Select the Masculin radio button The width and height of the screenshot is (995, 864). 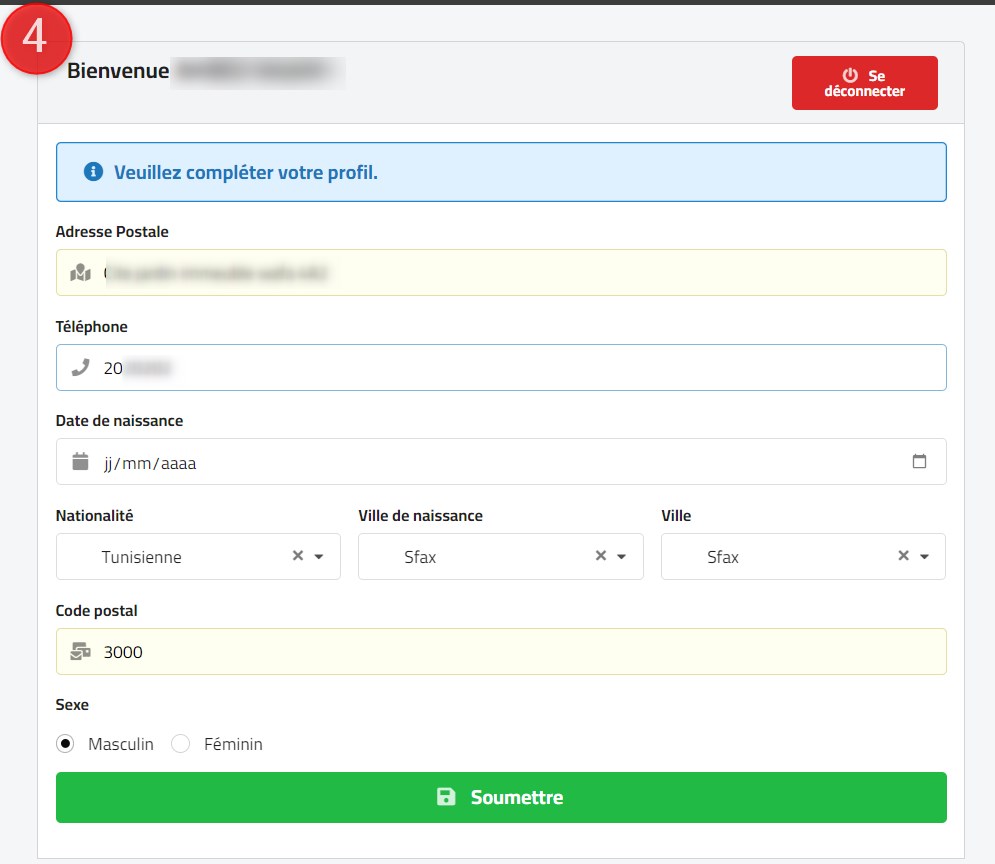pyautogui.click(x=66, y=744)
